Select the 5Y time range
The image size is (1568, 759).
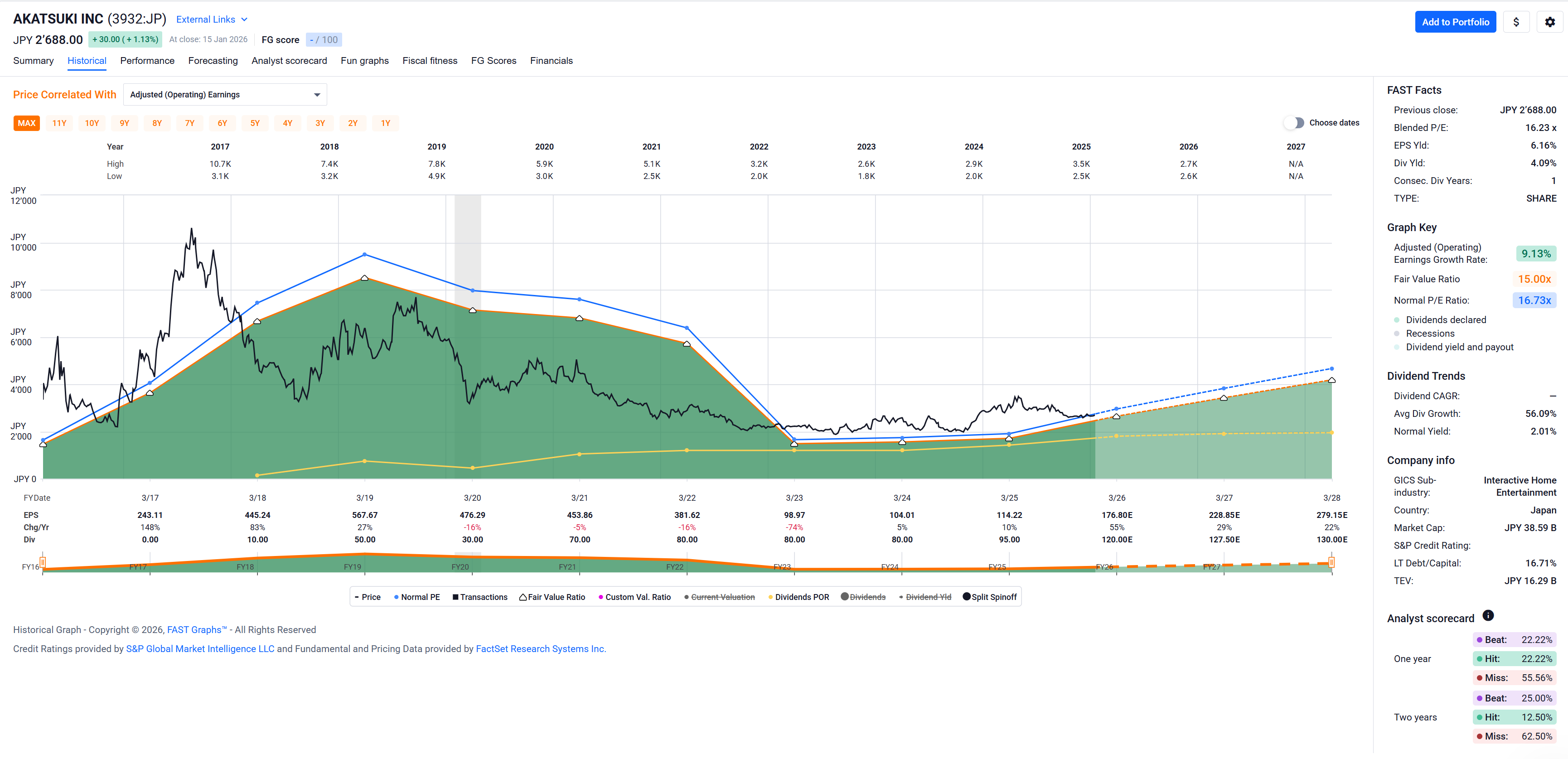pyautogui.click(x=254, y=123)
